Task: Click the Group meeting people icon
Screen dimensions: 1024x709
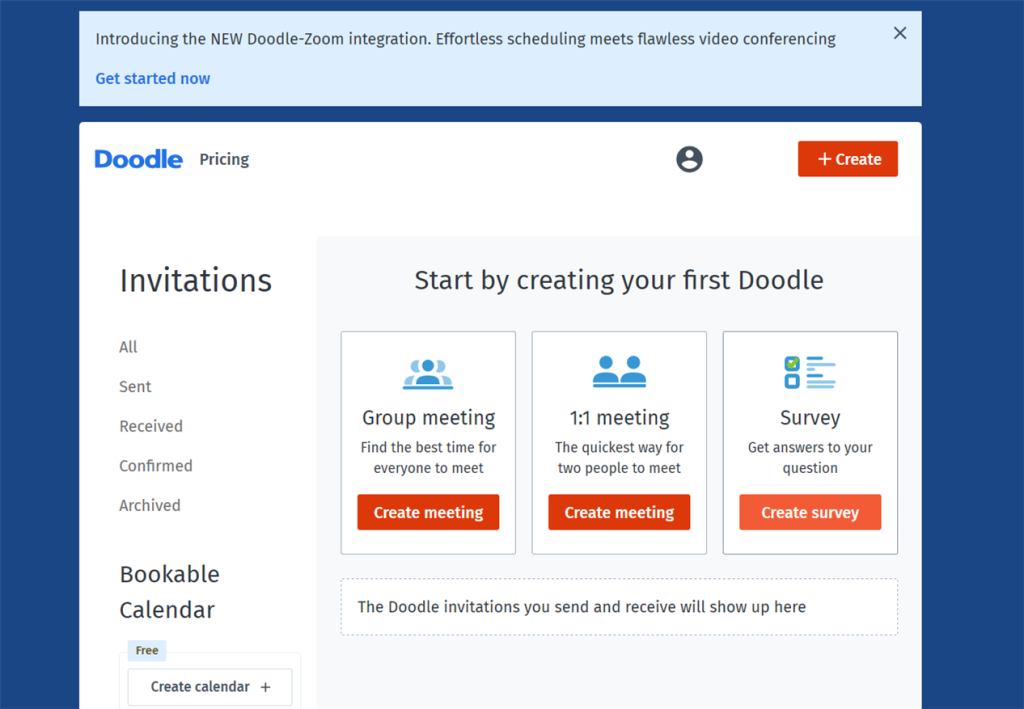Action: click(428, 374)
